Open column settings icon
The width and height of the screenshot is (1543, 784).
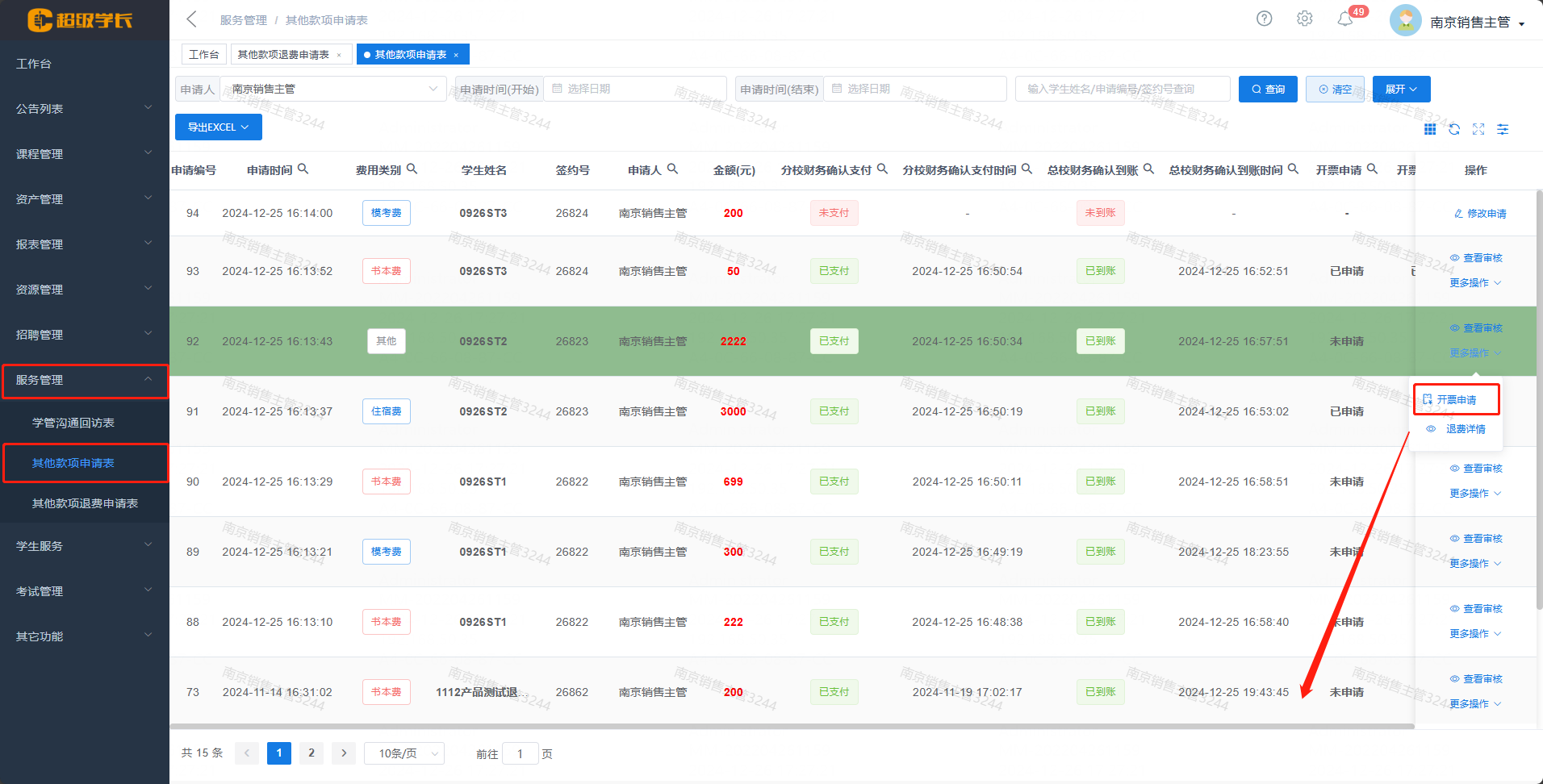(1503, 129)
